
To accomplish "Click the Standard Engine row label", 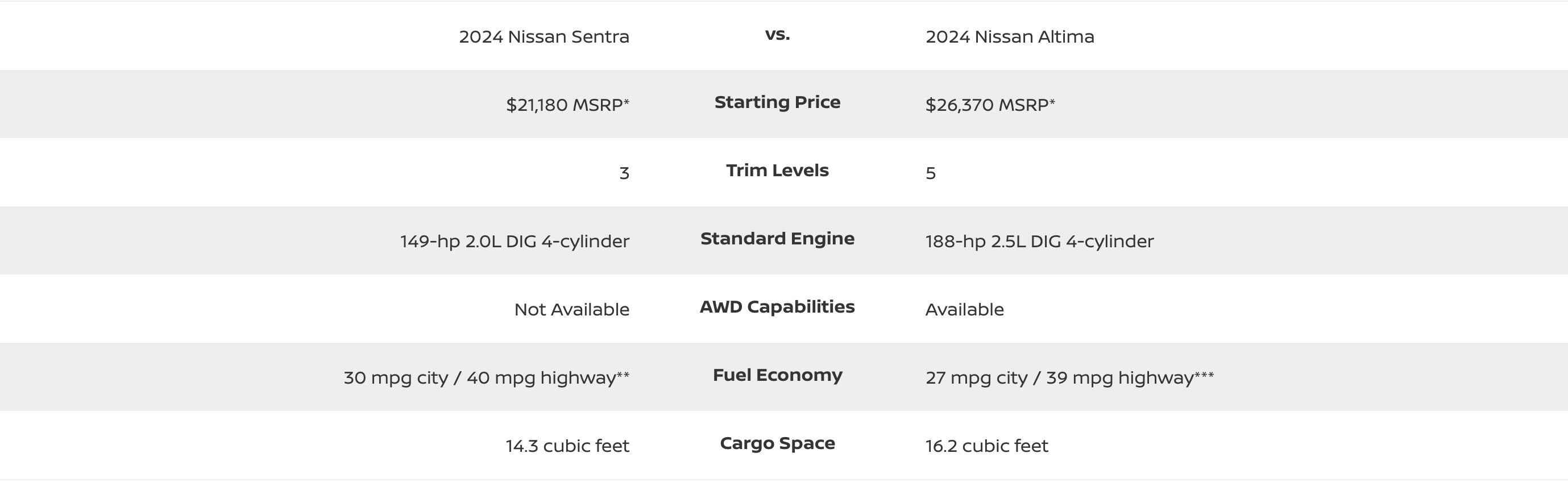I will pyautogui.click(x=777, y=239).
